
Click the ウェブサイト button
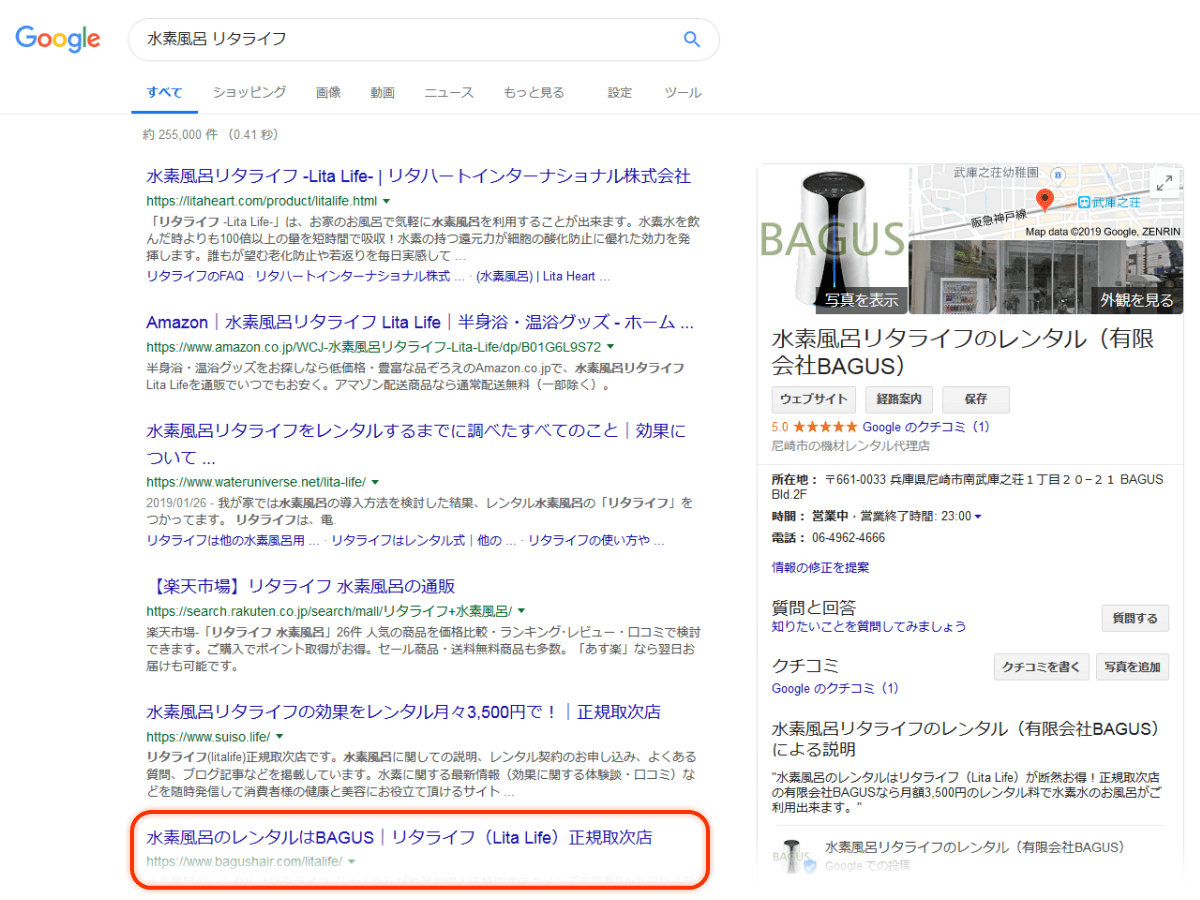tap(814, 399)
